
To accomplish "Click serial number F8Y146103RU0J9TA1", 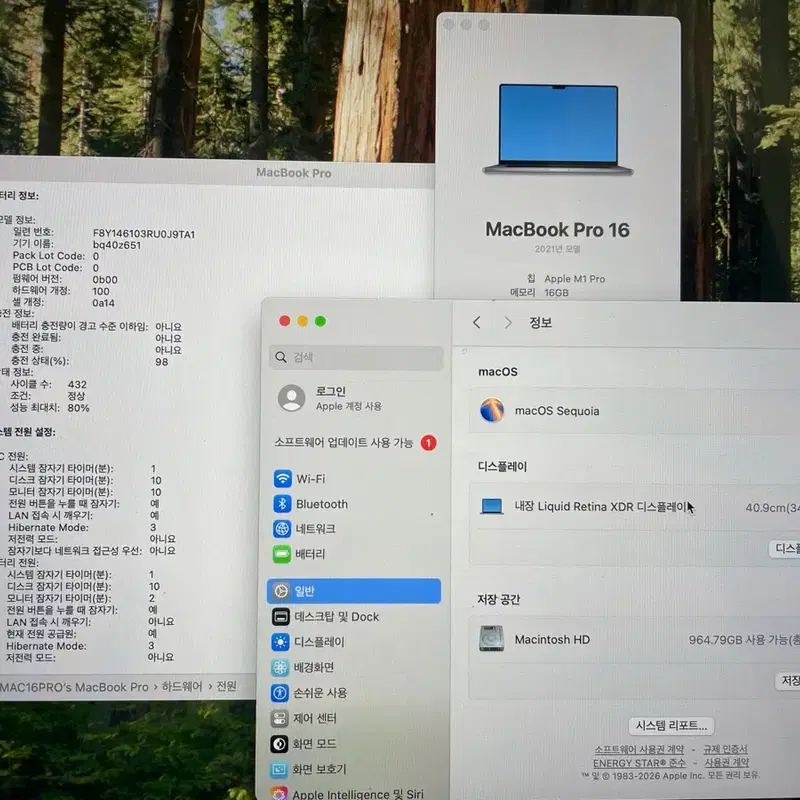I will coord(144,234).
